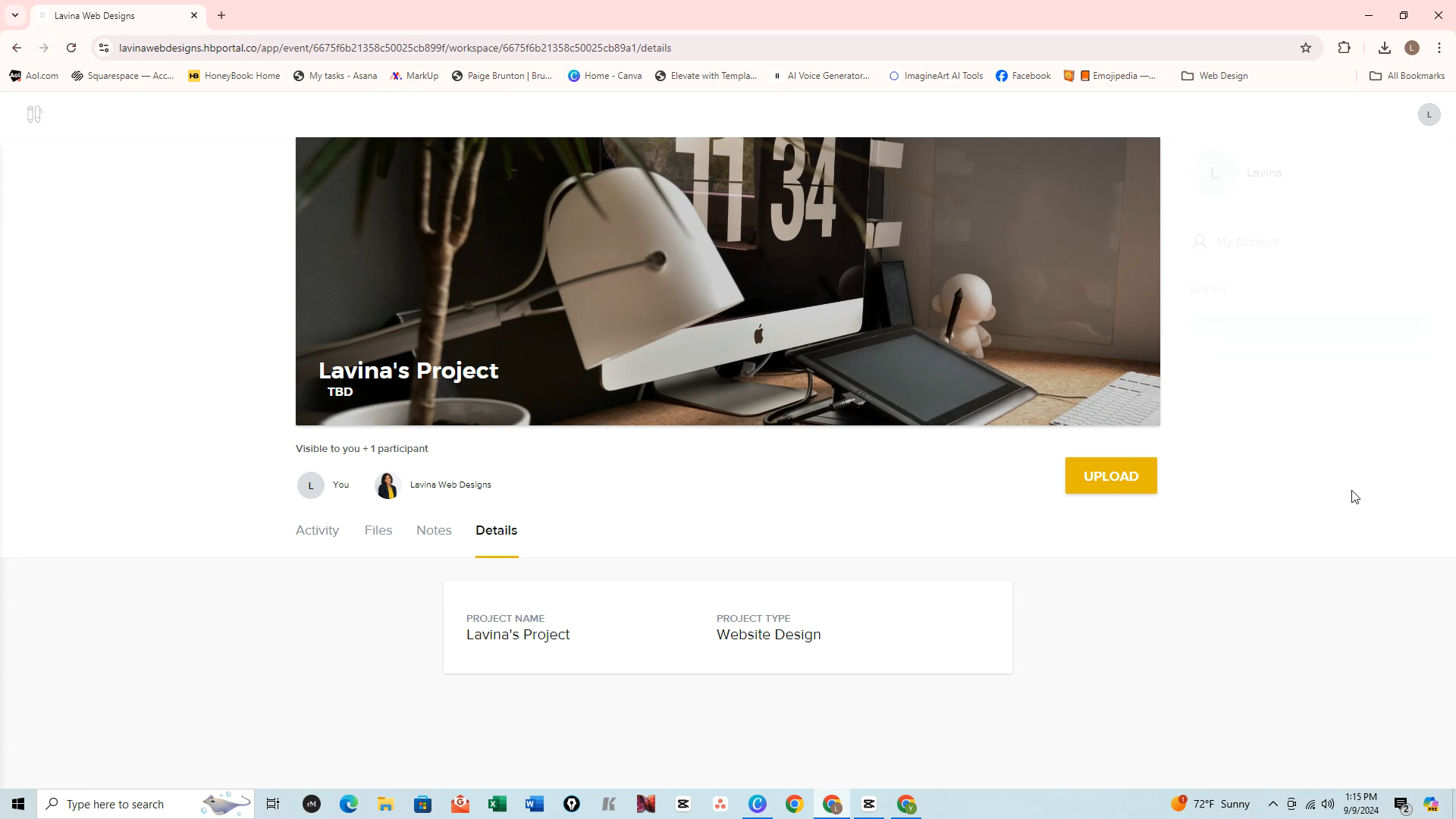Open the Home - Canva bookmark
This screenshot has width=1456, height=819.
pos(605,76)
